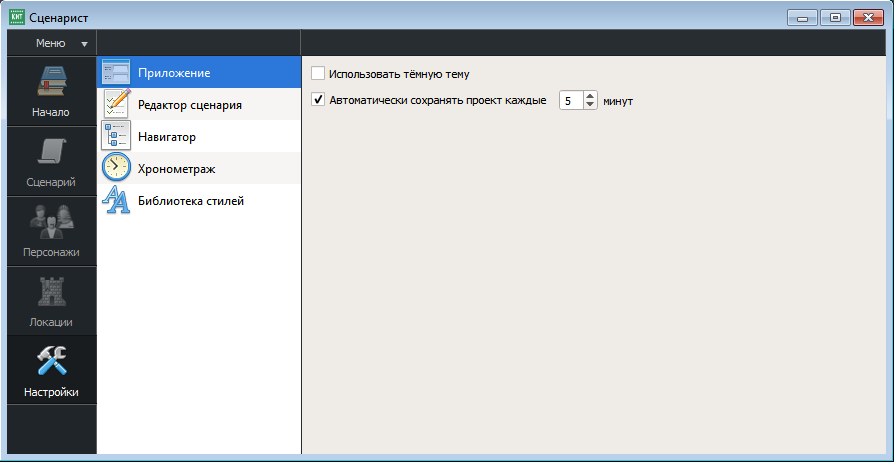Click the Локации label in sidebar
This screenshot has width=894, height=462.
pos(51,322)
